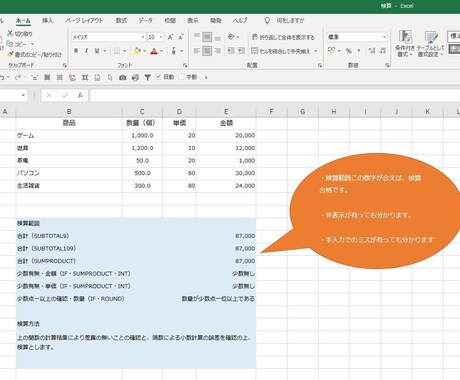The image size is (460, 380).
Task: Open the データ tab
Action: coord(146,21)
